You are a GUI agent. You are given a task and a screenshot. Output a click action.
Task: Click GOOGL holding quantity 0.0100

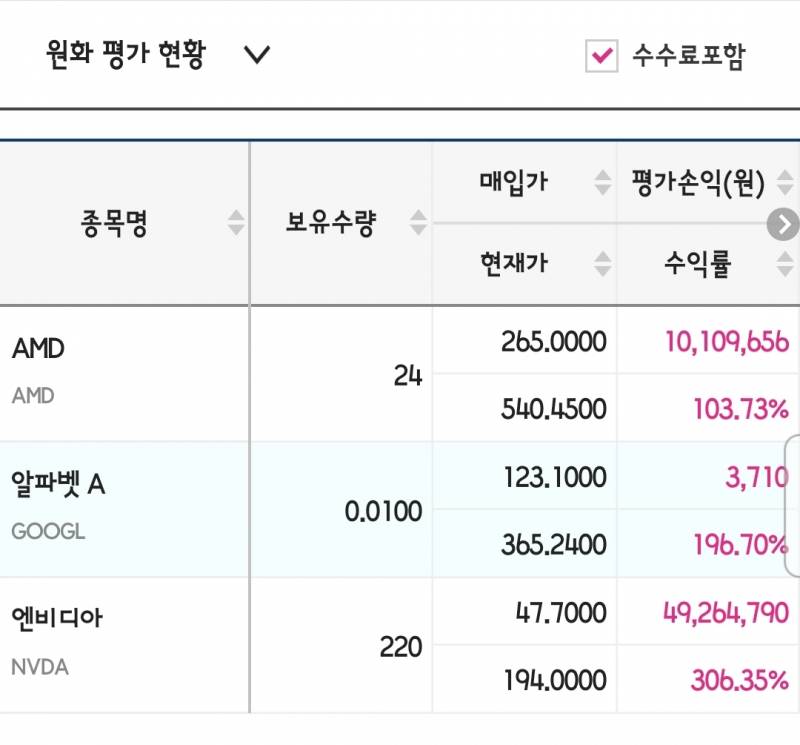[383, 512]
